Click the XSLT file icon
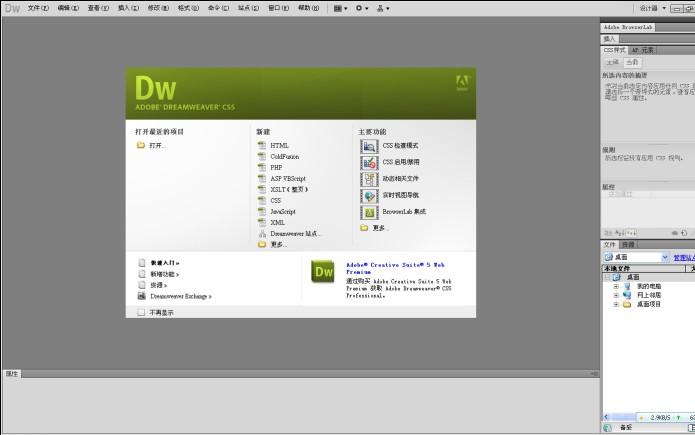This screenshot has height=435, width=695. point(262,189)
